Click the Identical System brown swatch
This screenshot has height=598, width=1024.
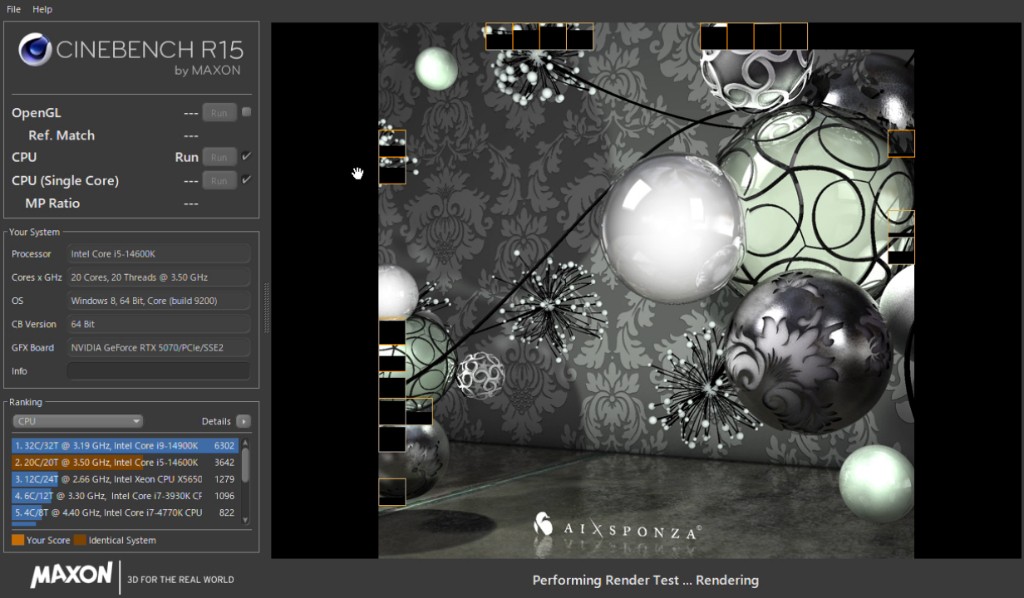tap(80, 540)
